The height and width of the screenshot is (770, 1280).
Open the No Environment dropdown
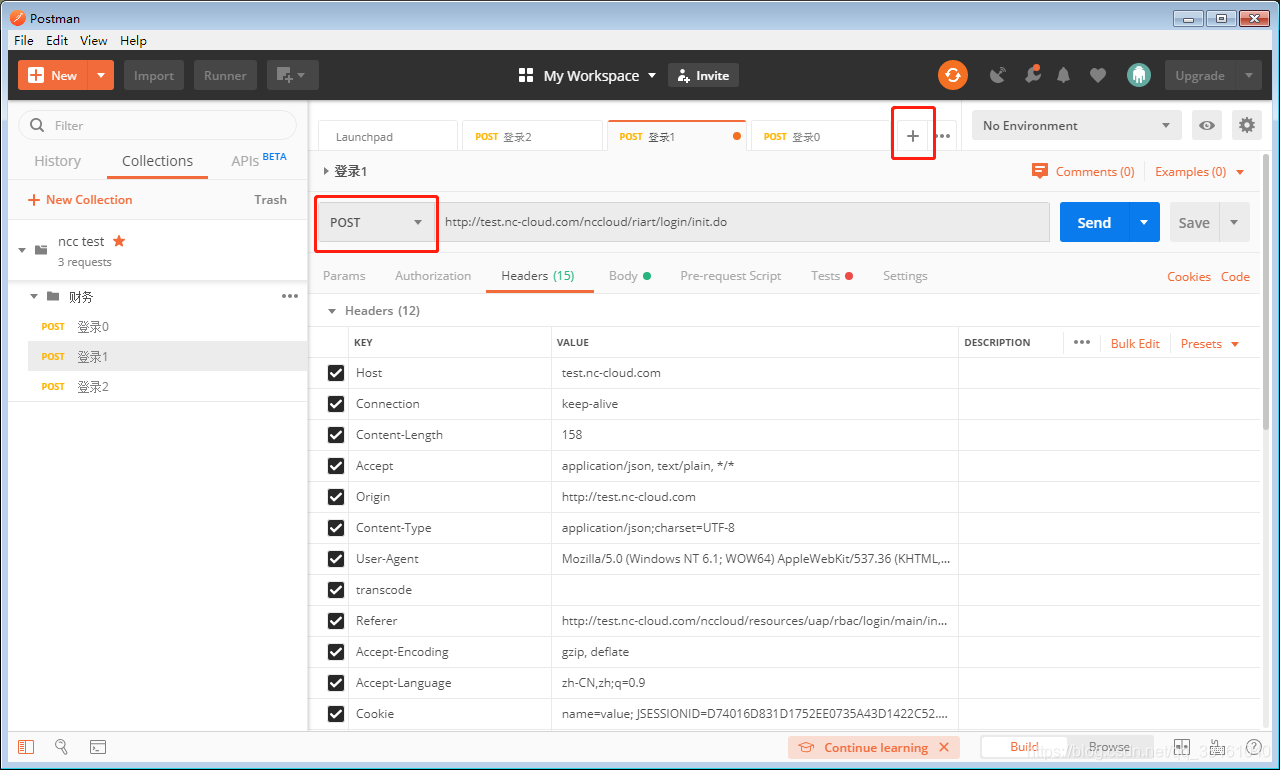coord(1076,125)
